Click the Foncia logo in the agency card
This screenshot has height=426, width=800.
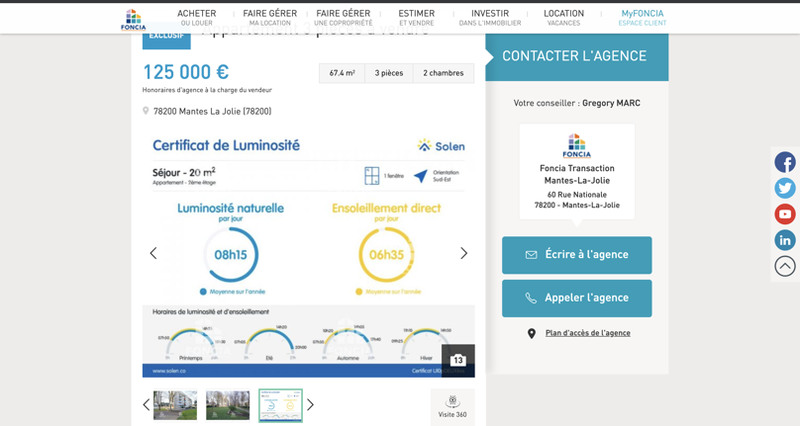(x=577, y=146)
